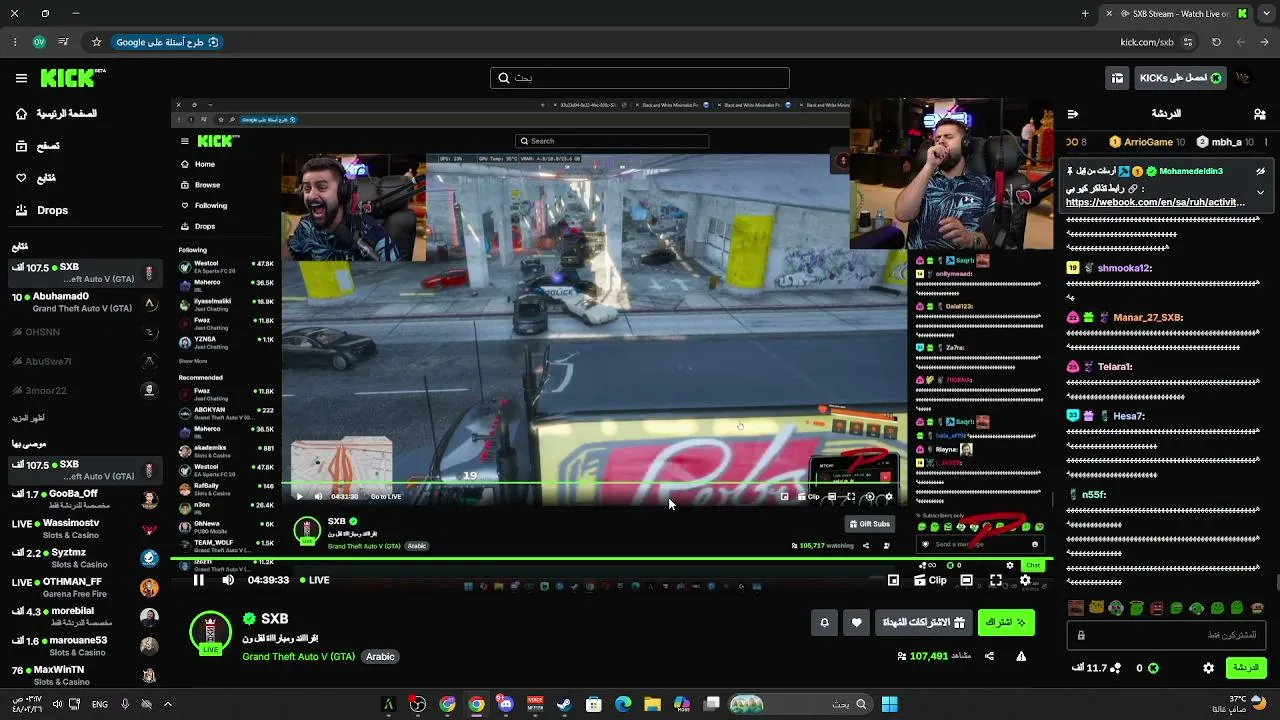Open the Kick shop icon in header
Viewport: 1280px width, 720px height.
pyautogui.click(x=1117, y=78)
